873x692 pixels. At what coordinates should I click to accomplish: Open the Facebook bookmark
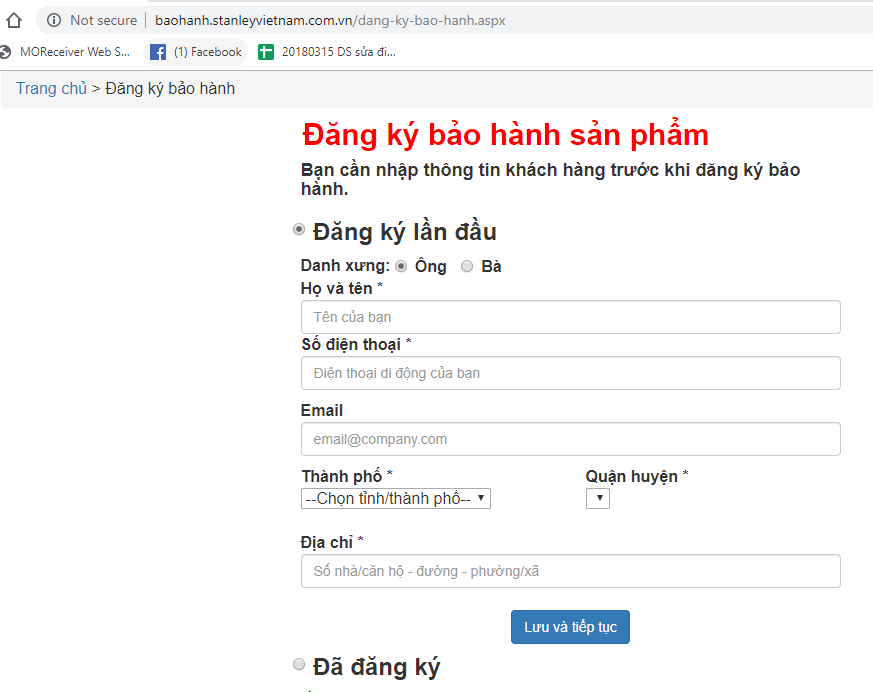pos(196,52)
